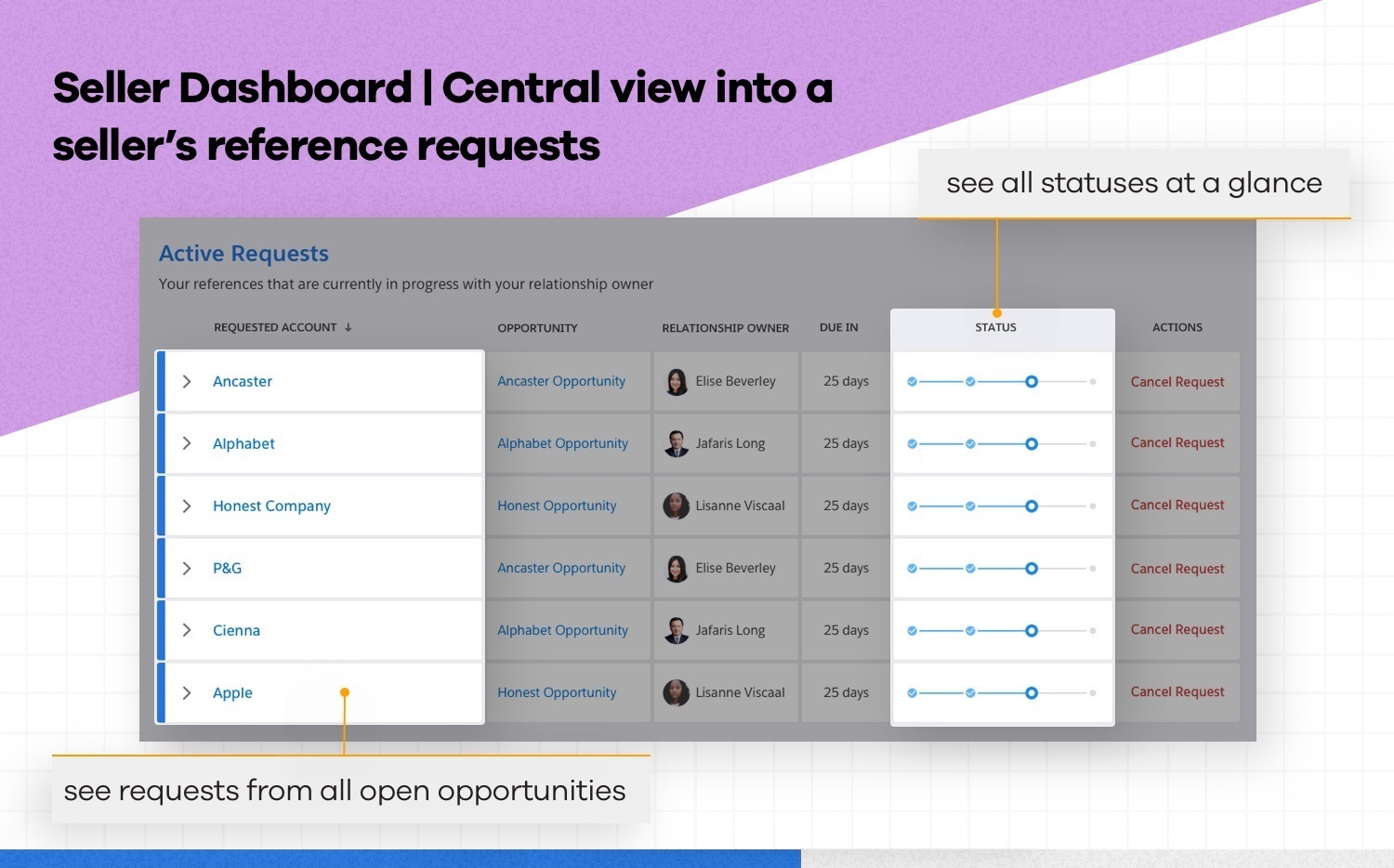Cancel the Apple request

[1177, 691]
